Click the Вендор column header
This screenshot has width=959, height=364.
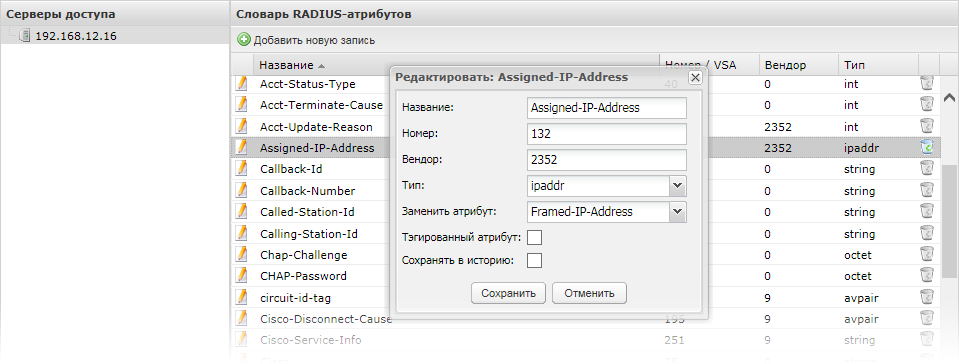click(785, 65)
